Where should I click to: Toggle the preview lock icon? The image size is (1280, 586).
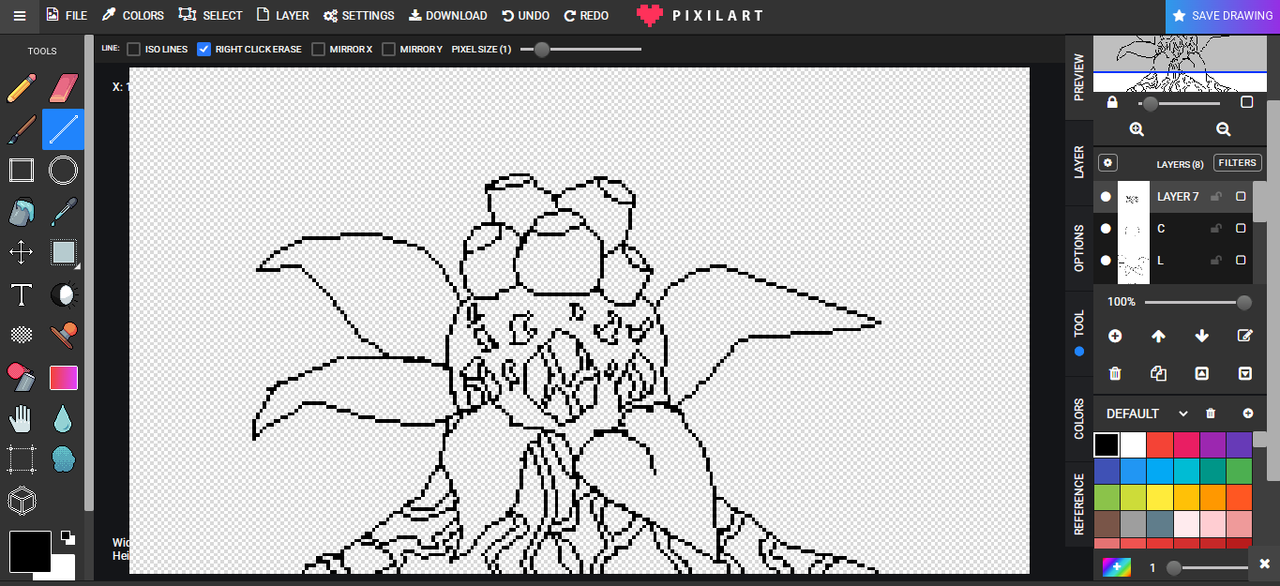pyautogui.click(x=1113, y=103)
